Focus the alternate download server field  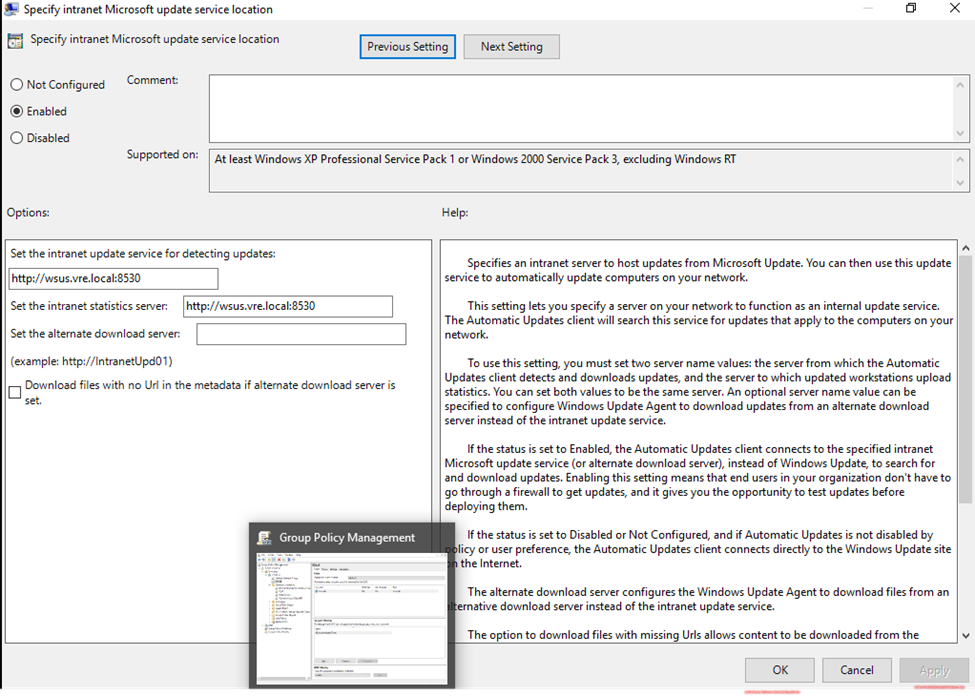click(301, 334)
